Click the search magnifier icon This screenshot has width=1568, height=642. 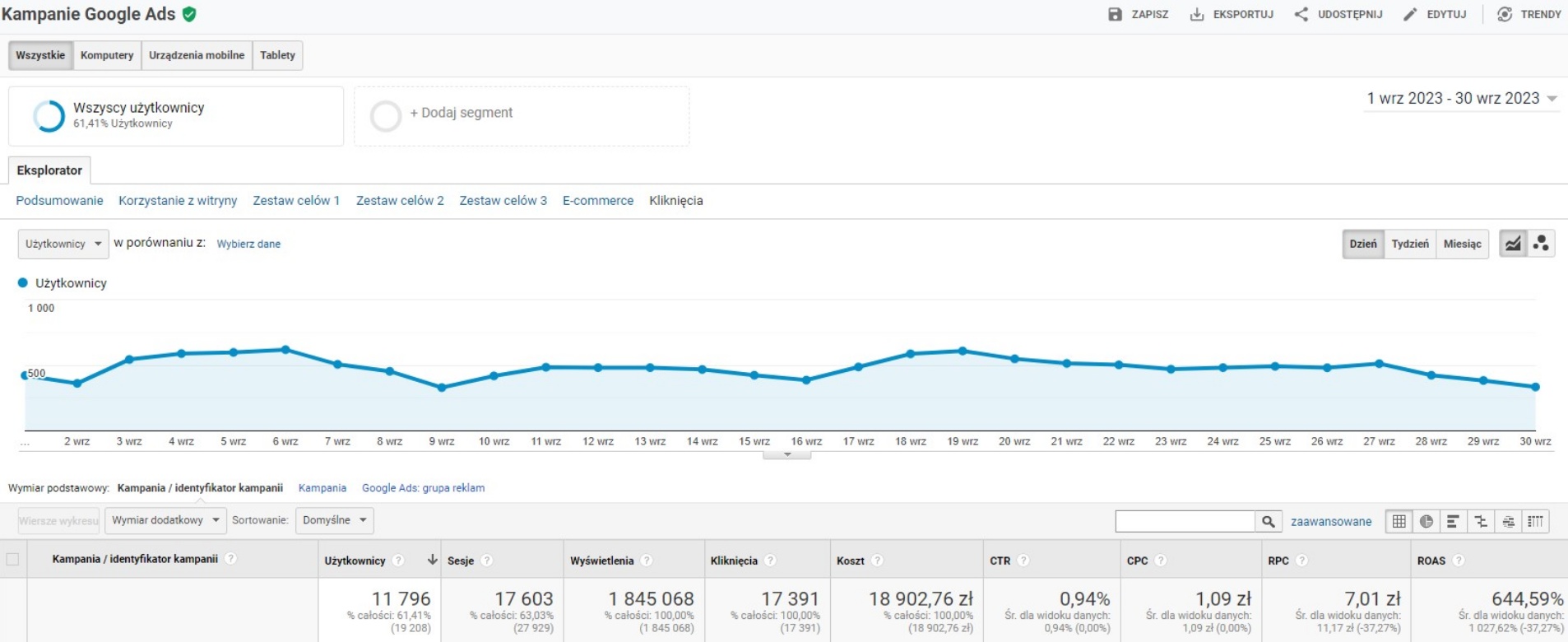coord(1268,521)
